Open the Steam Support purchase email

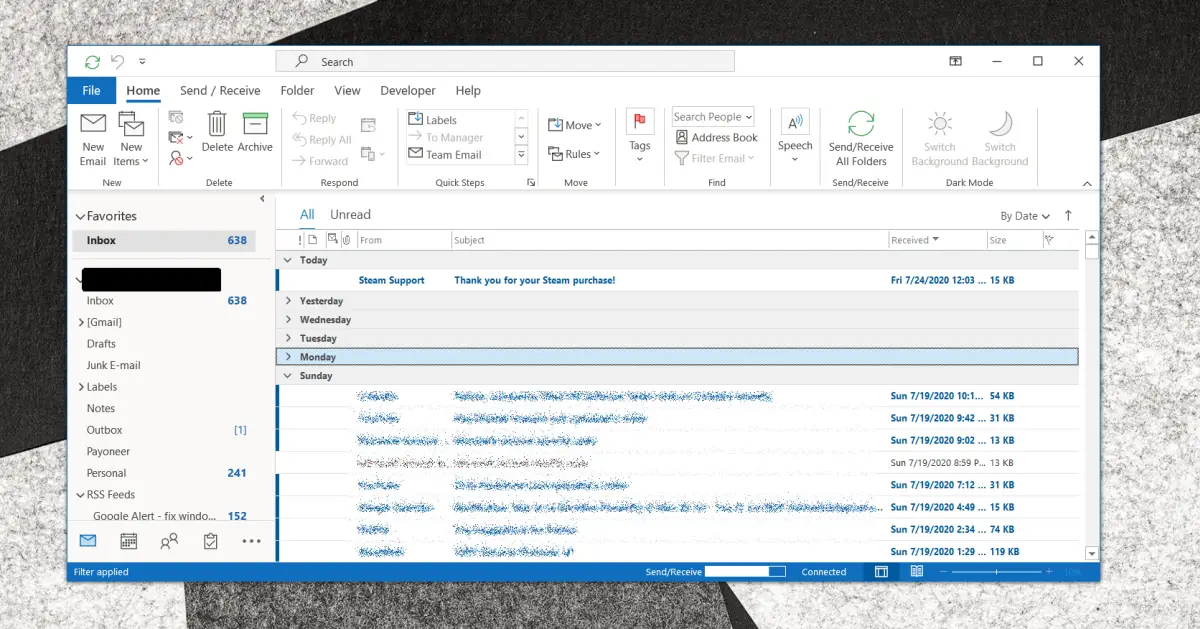point(534,281)
